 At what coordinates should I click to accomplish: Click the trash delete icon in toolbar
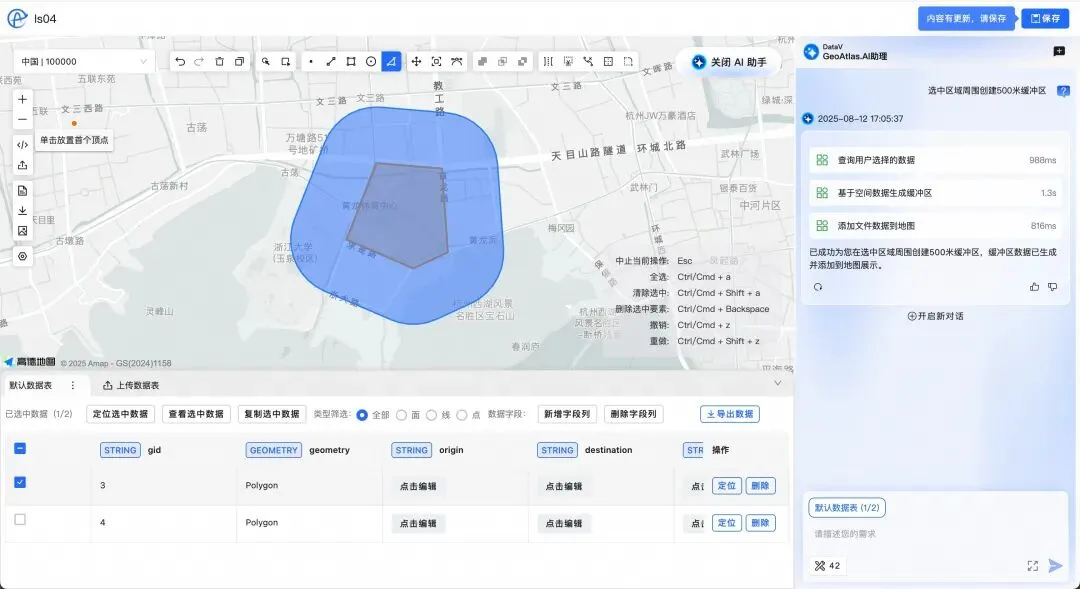(x=219, y=61)
